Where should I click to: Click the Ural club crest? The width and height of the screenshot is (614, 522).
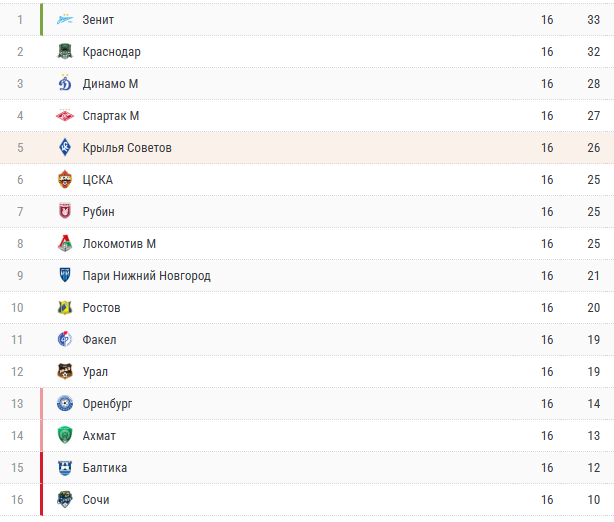[x=65, y=372]
